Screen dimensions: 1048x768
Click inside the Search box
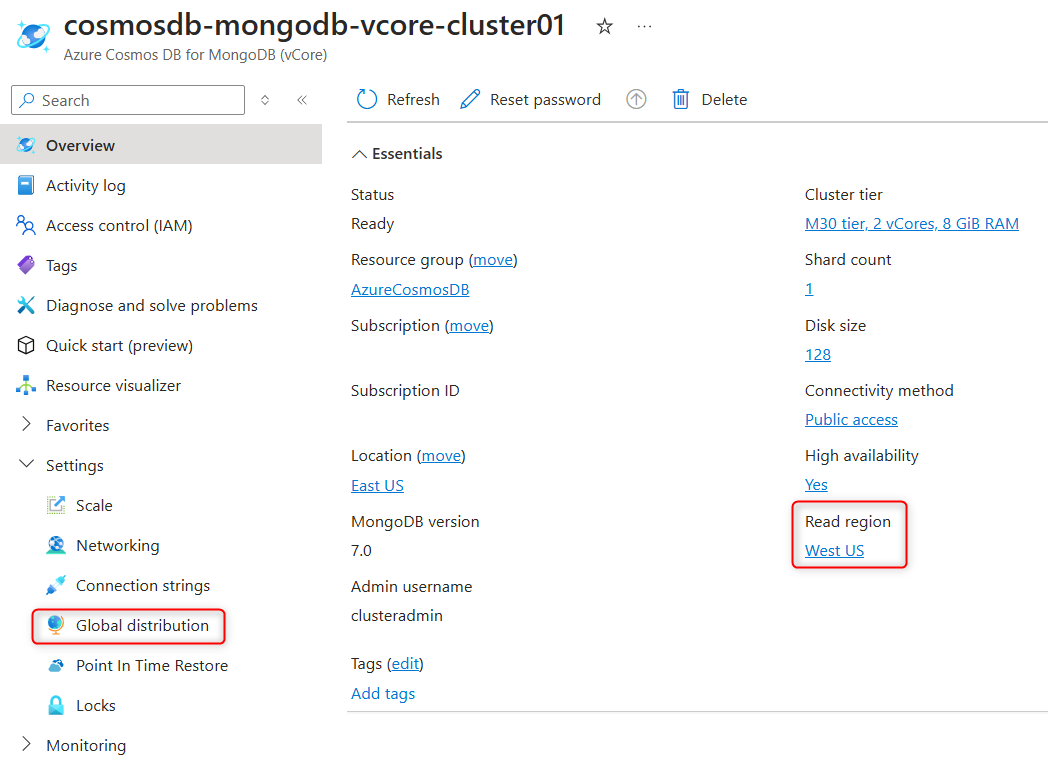pos(127,100)
